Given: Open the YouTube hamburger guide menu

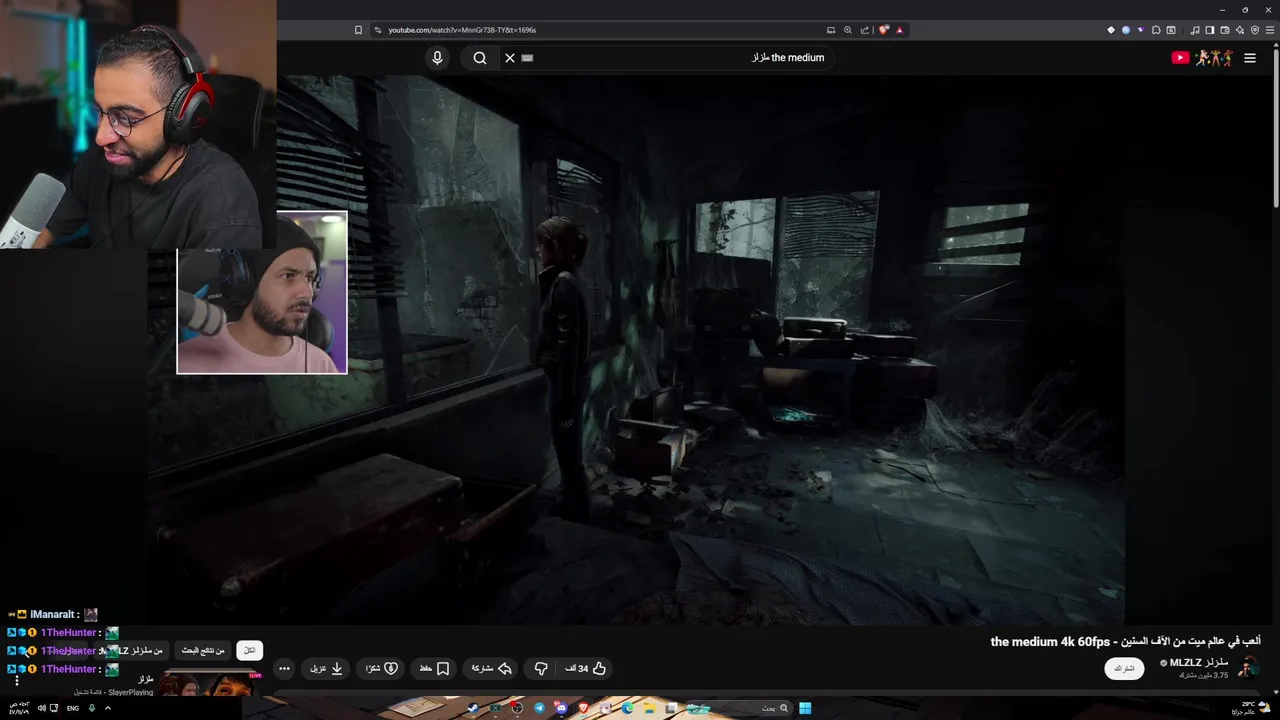Looking at the screenshot, I should click(1250, 58).
